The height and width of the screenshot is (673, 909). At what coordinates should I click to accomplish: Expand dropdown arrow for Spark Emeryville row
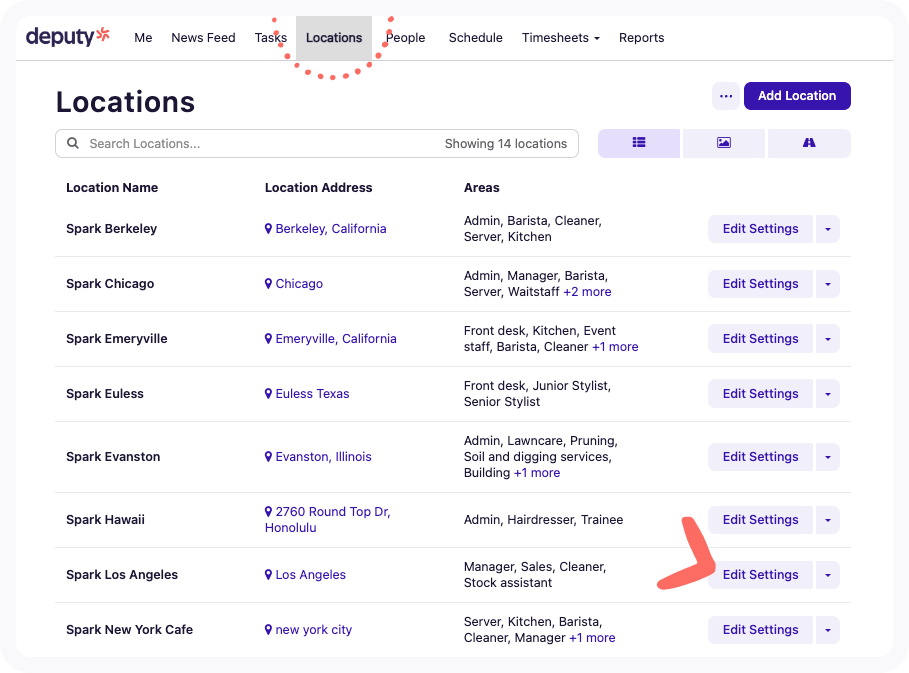pos(828,339)
